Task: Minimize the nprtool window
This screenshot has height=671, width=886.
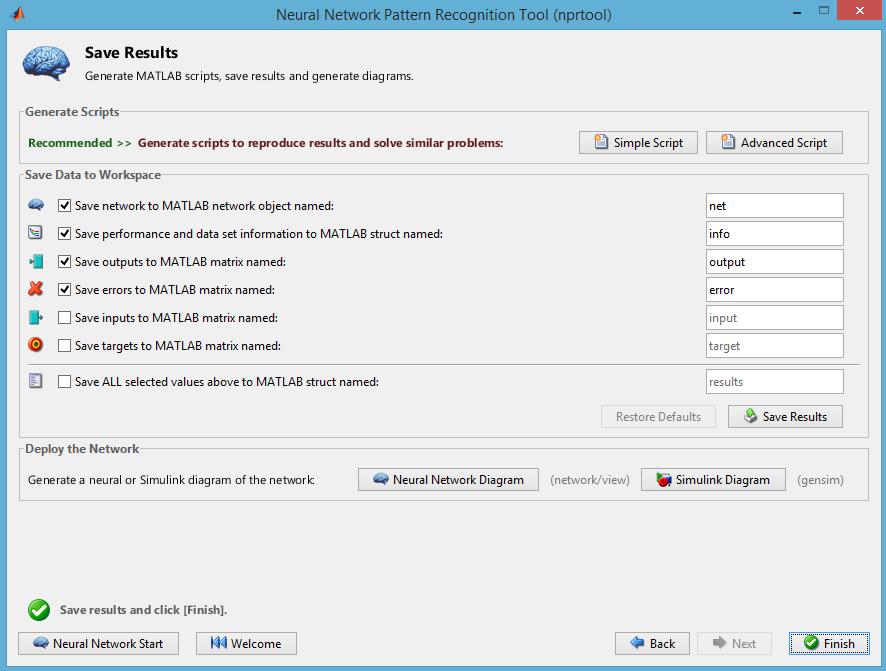Action: (797, 11)
